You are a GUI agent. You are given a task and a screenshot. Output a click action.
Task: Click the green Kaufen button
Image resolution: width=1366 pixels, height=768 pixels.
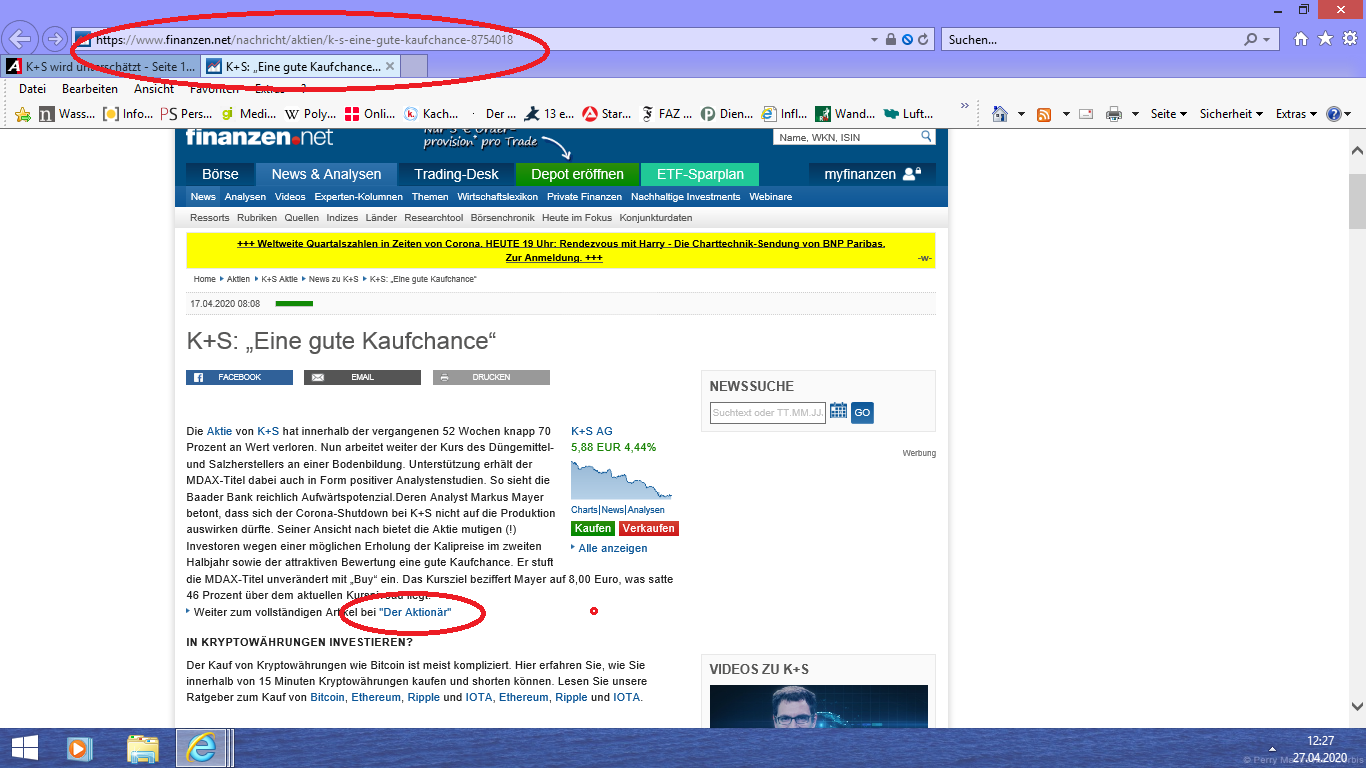593,528
